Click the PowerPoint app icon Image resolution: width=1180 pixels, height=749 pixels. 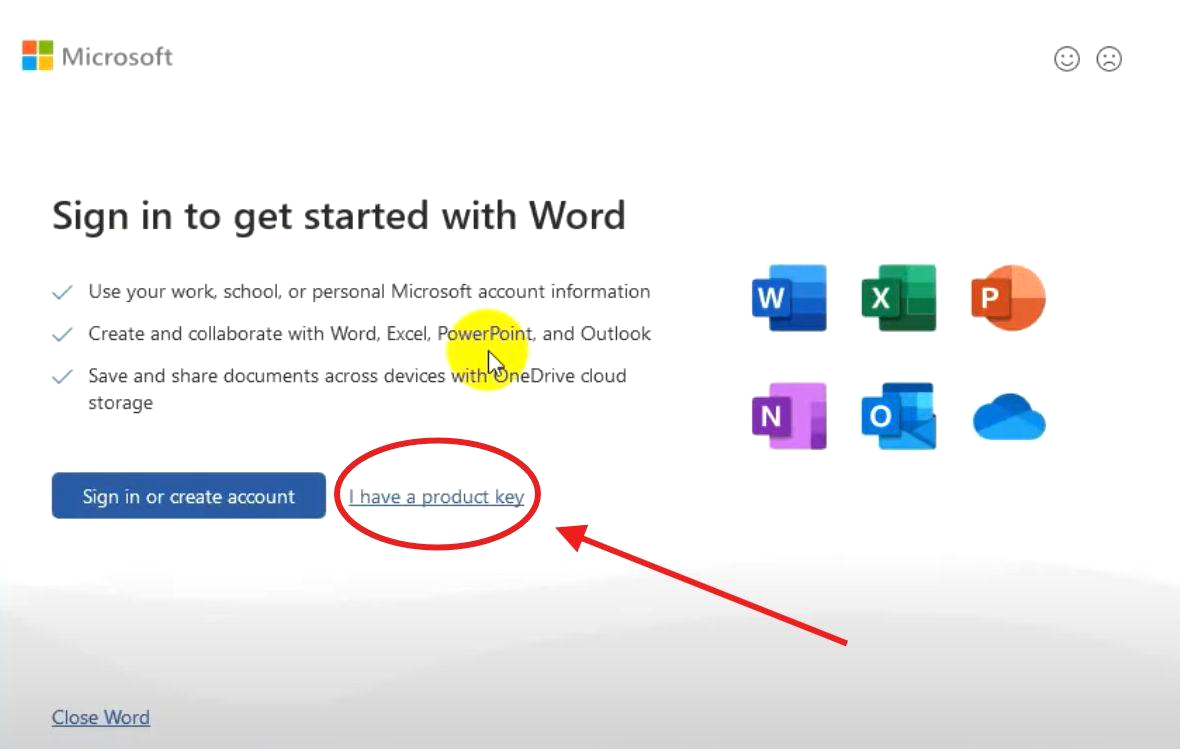1008,297
